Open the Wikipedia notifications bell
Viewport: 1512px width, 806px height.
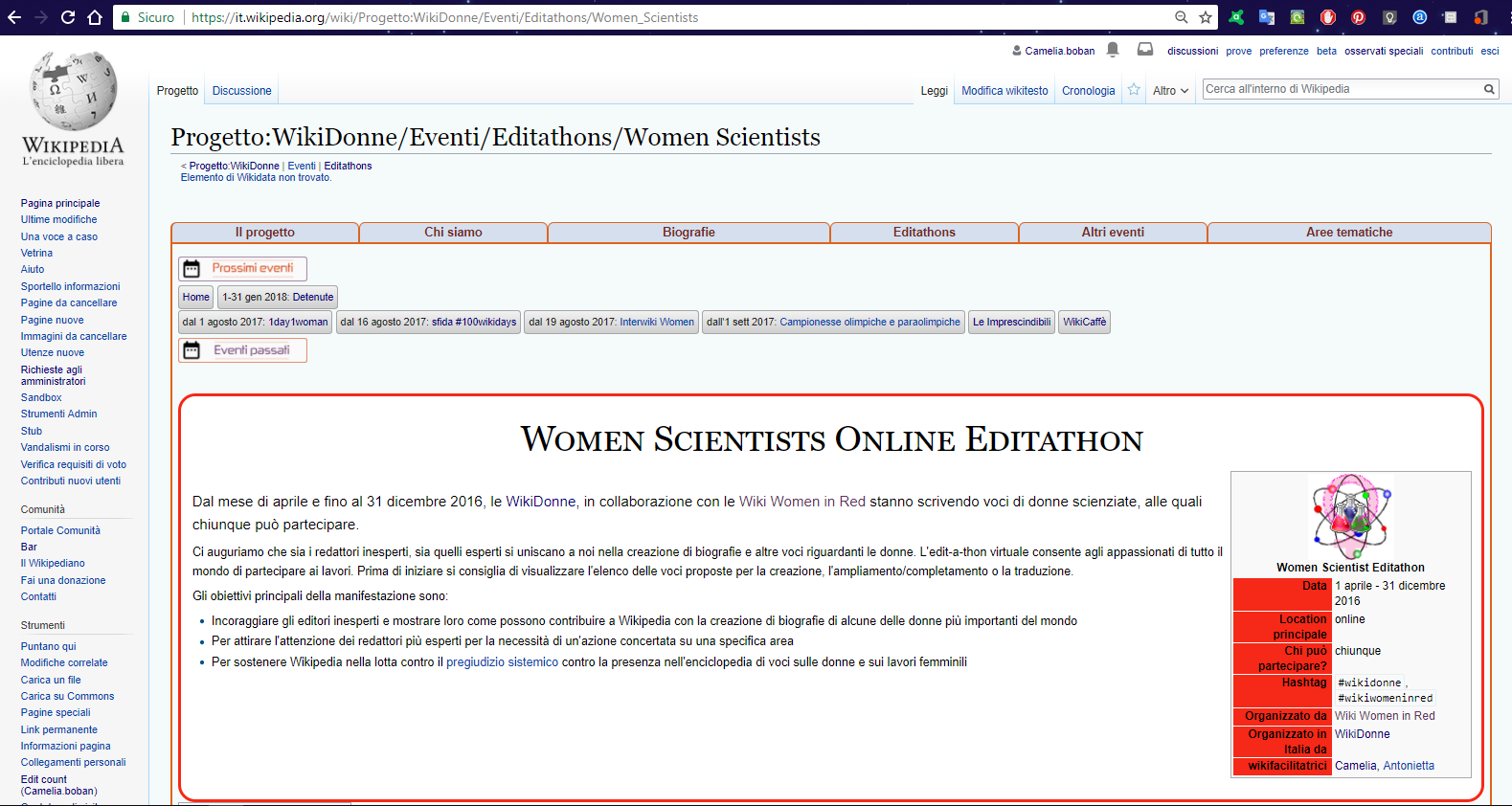click(1112, 50)
